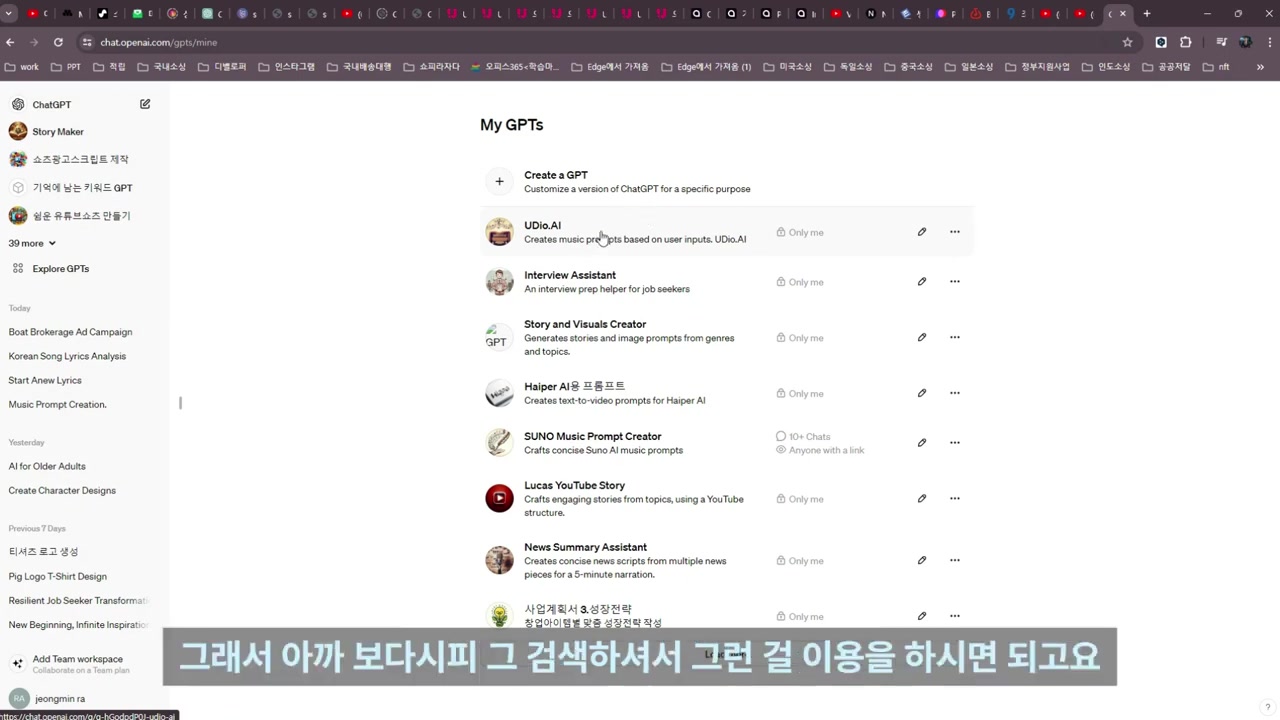The width and height of the screenshot is (1280, 720).
Task: Click the Create a GPT plus icon
Action: (499, 181)
